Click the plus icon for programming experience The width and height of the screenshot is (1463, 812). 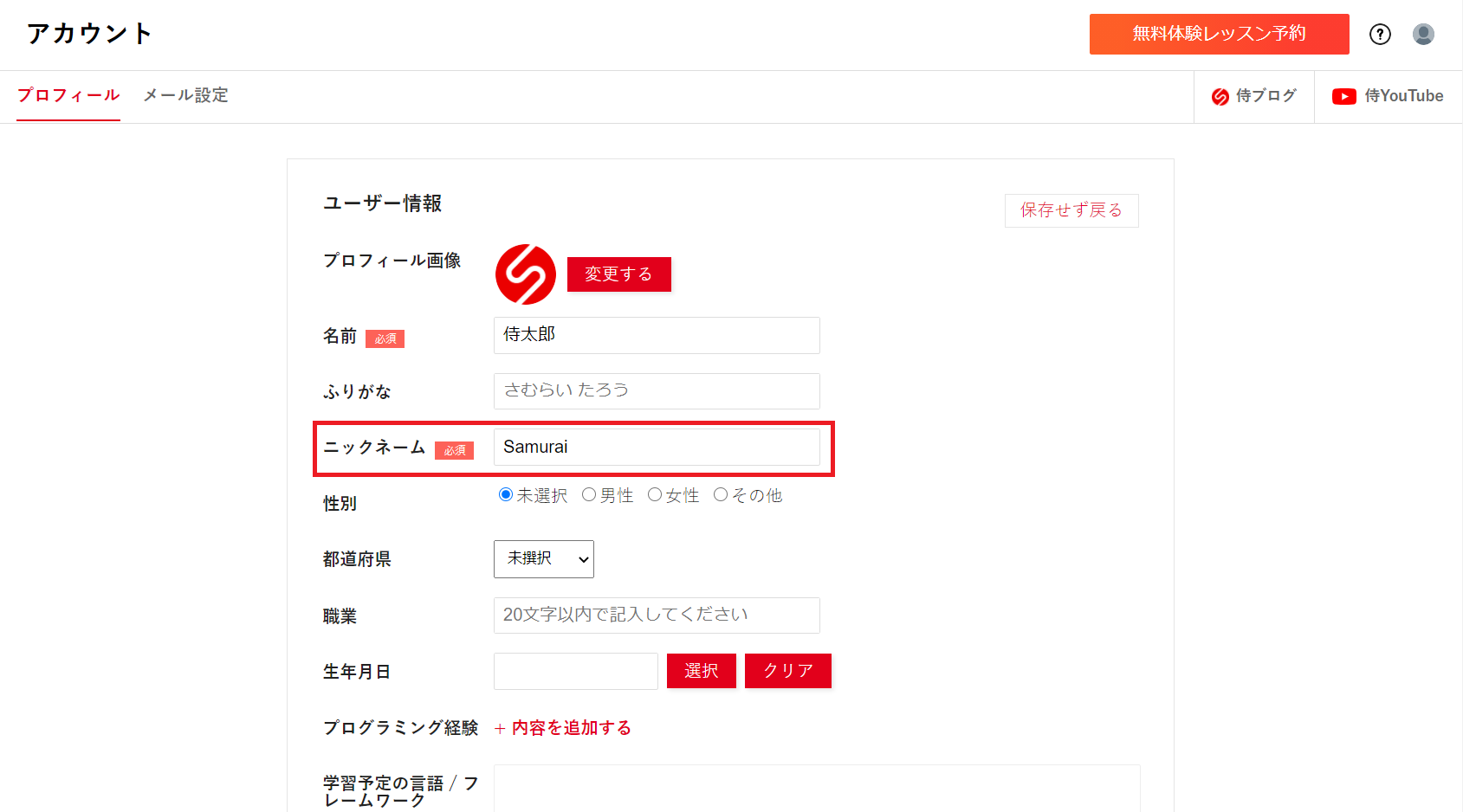[x=500, y=729]
